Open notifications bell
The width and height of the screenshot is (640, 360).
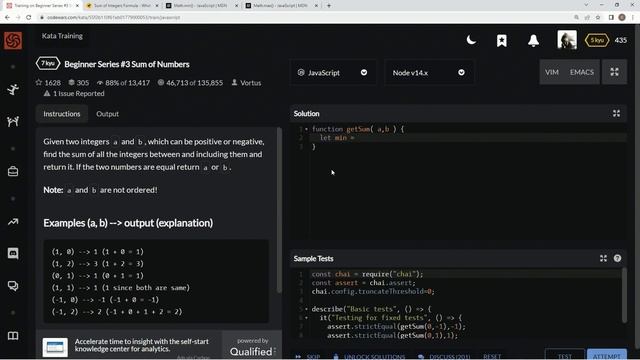[x=533, y=40]
